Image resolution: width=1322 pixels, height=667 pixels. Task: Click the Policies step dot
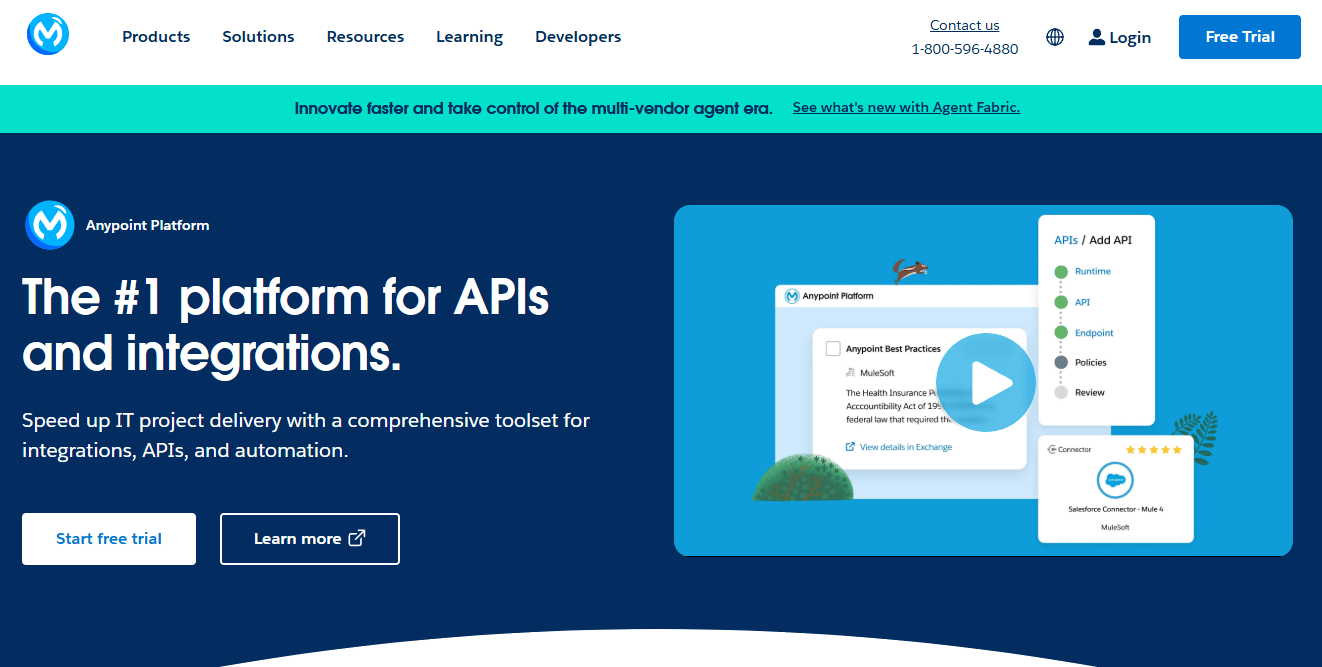point(1061,363)
